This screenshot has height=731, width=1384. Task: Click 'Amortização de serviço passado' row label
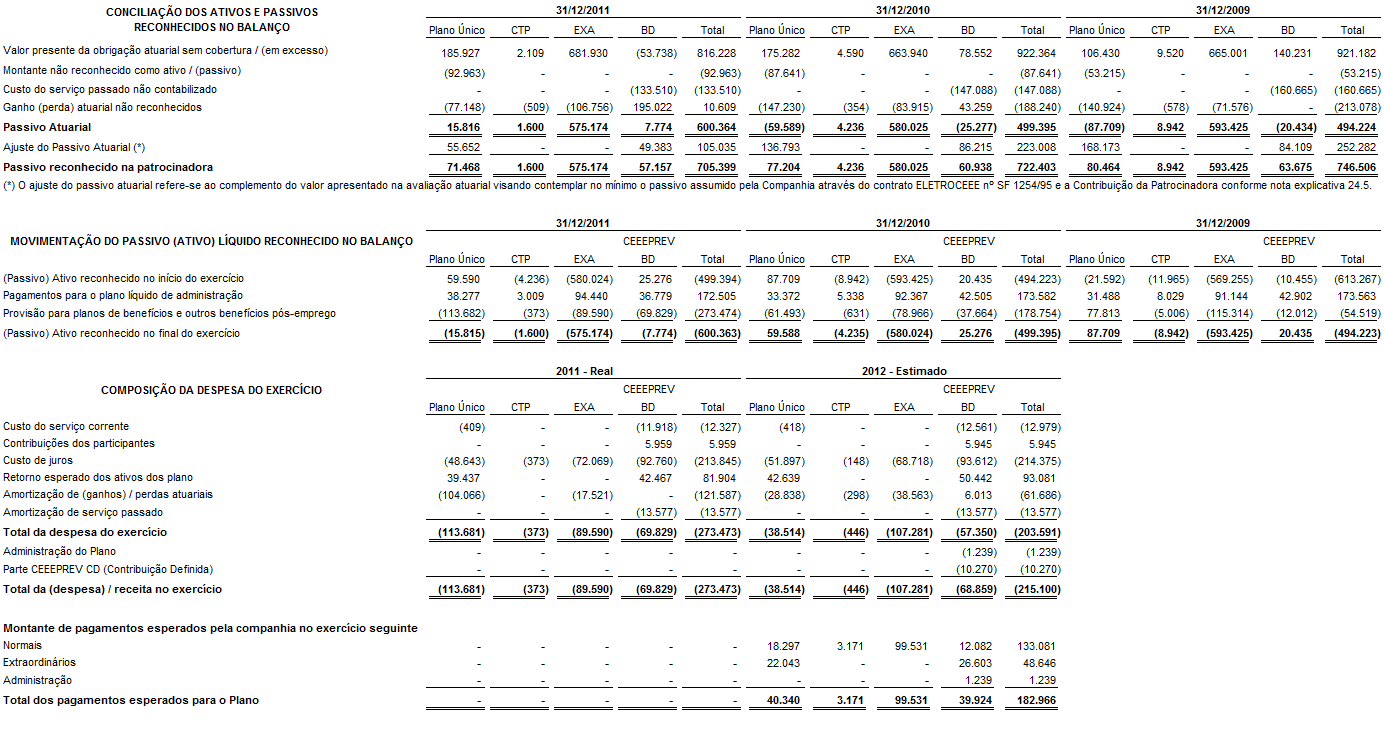83,512
